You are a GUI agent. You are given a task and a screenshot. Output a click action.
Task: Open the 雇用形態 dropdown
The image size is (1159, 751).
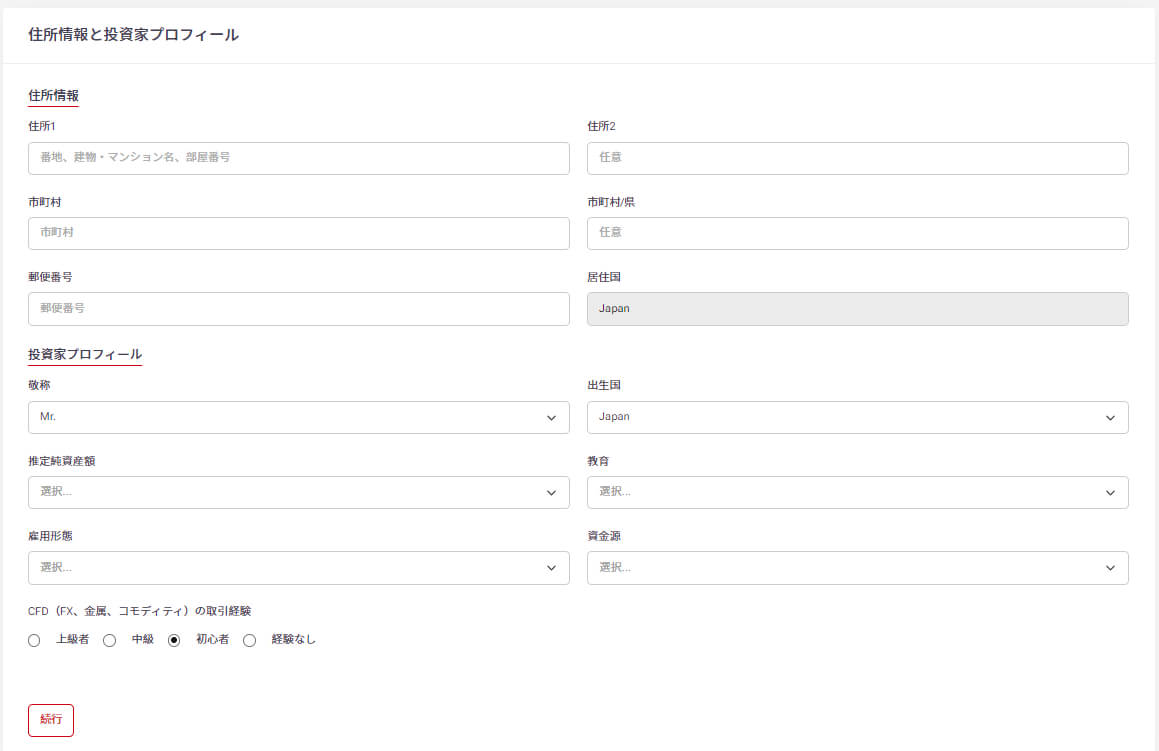coord(298,567)
